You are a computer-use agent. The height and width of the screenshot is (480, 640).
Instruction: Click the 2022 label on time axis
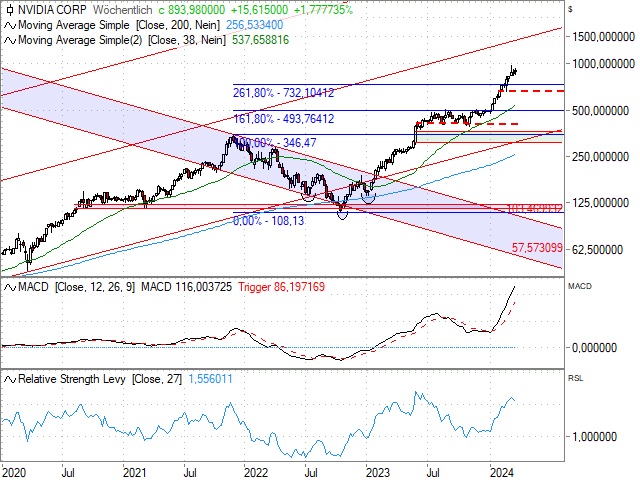(x=256, y=473)
